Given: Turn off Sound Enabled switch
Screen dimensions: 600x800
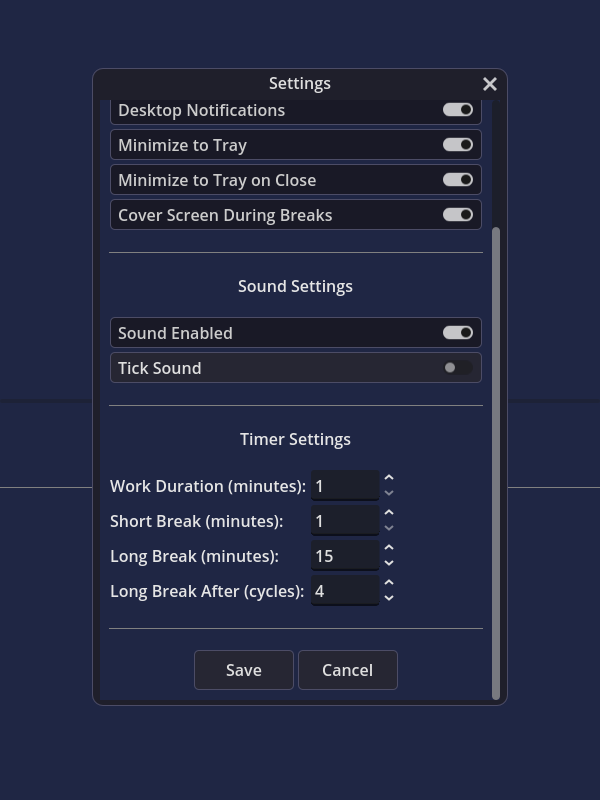Looking at the screenshot, I should [458, 333].
